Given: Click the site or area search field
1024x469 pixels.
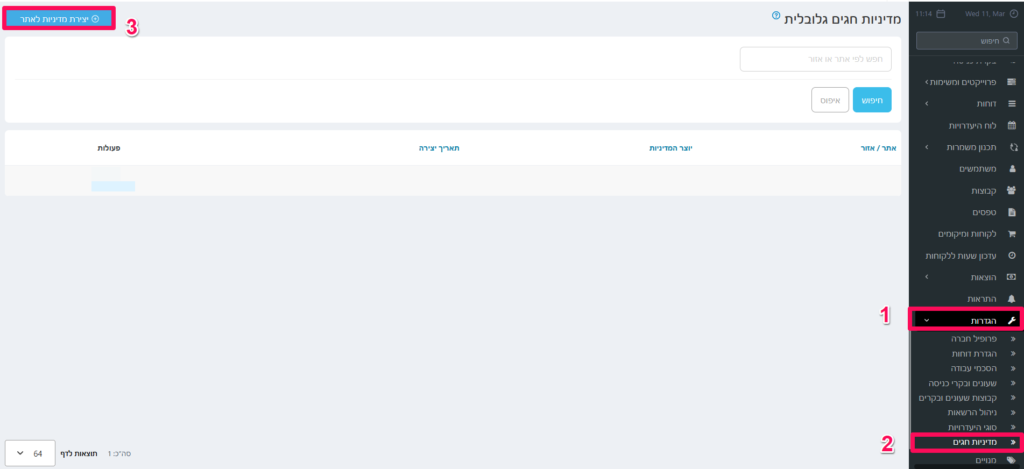Looking at the screenshot, I should [815, 59].
